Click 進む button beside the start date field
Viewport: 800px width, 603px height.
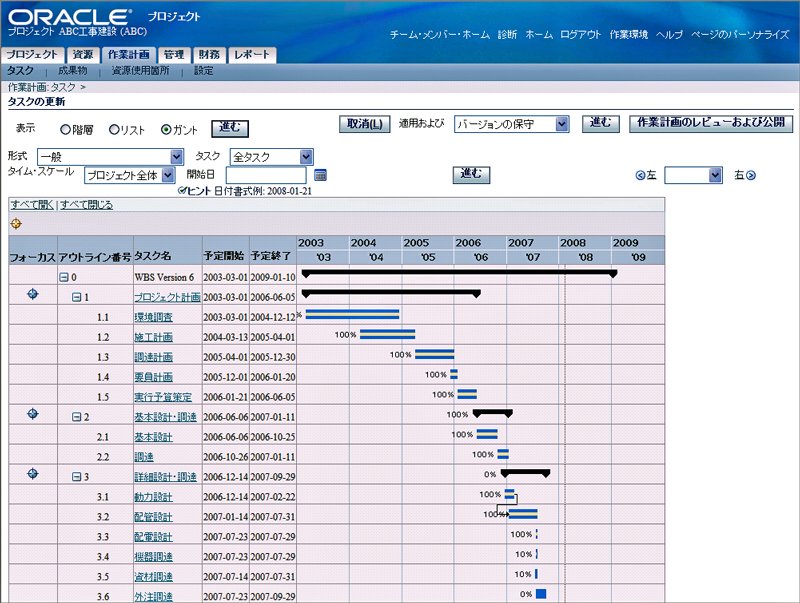[x=471, y=174]
